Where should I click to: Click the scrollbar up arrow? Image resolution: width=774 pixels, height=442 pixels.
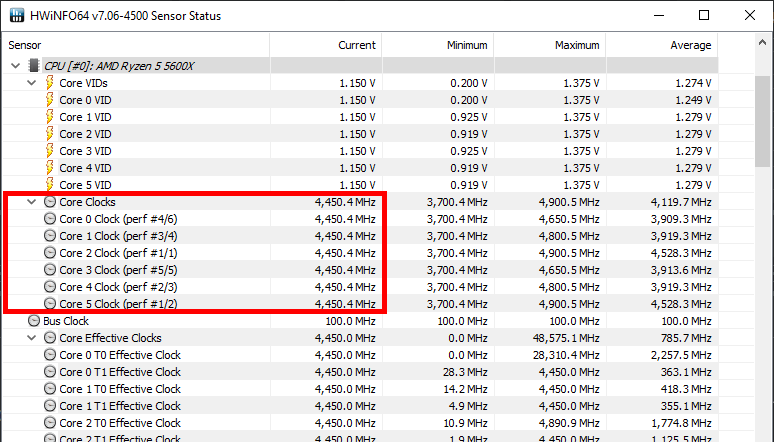[x=763, y=42]
